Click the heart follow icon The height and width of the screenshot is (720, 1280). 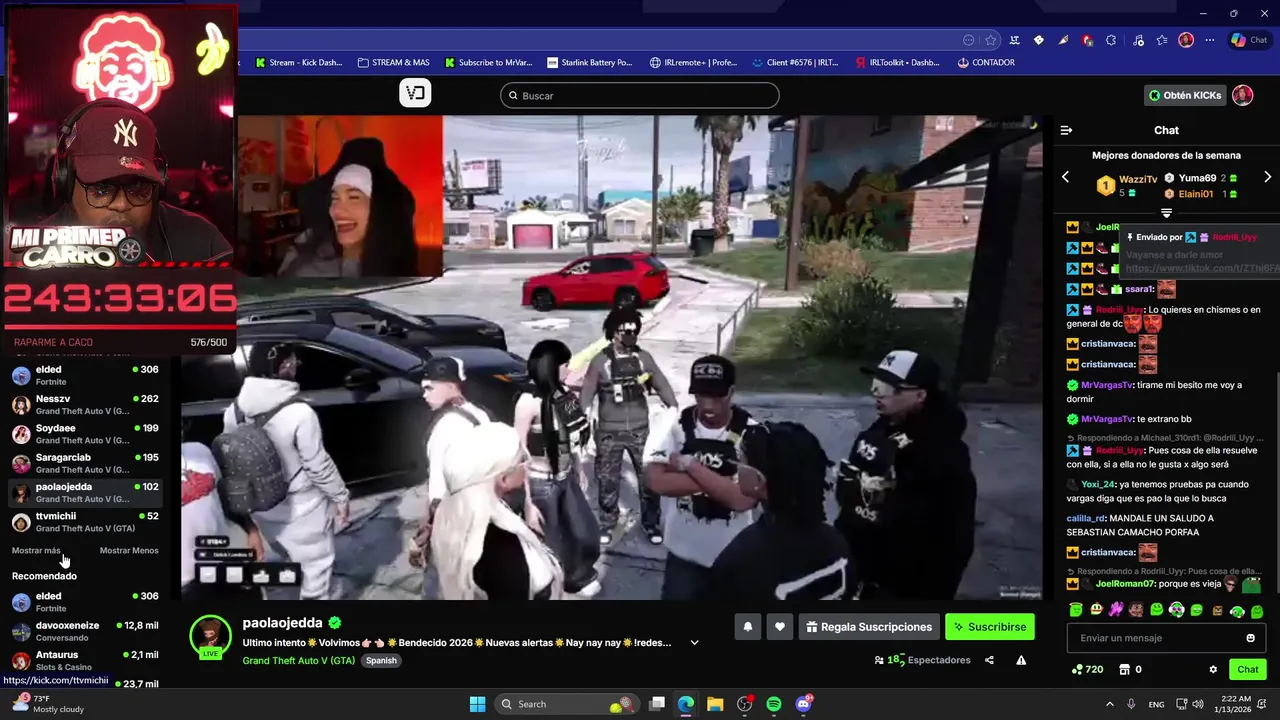(x=780, y=627)
